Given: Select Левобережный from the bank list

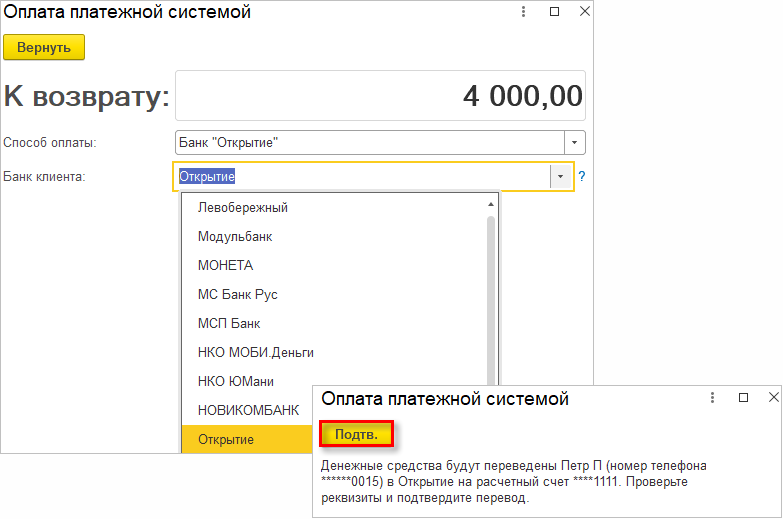Looking at the screenshot, I should [x=334, y=207].
